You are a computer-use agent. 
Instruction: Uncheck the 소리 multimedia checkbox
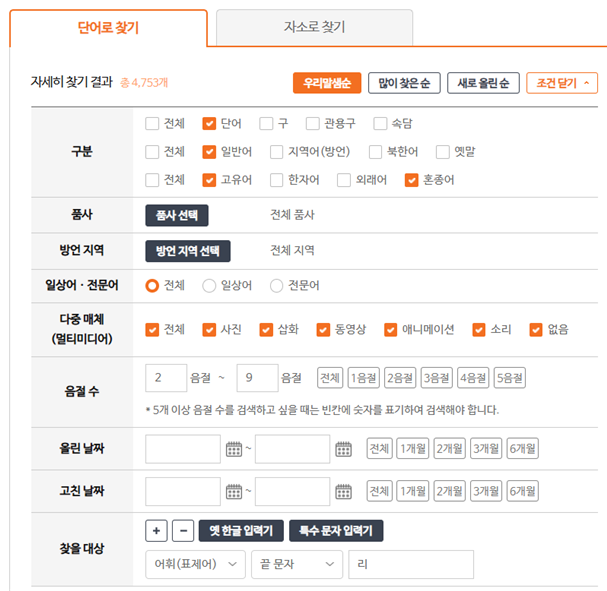pyautogui.click(x=479, y=330)
